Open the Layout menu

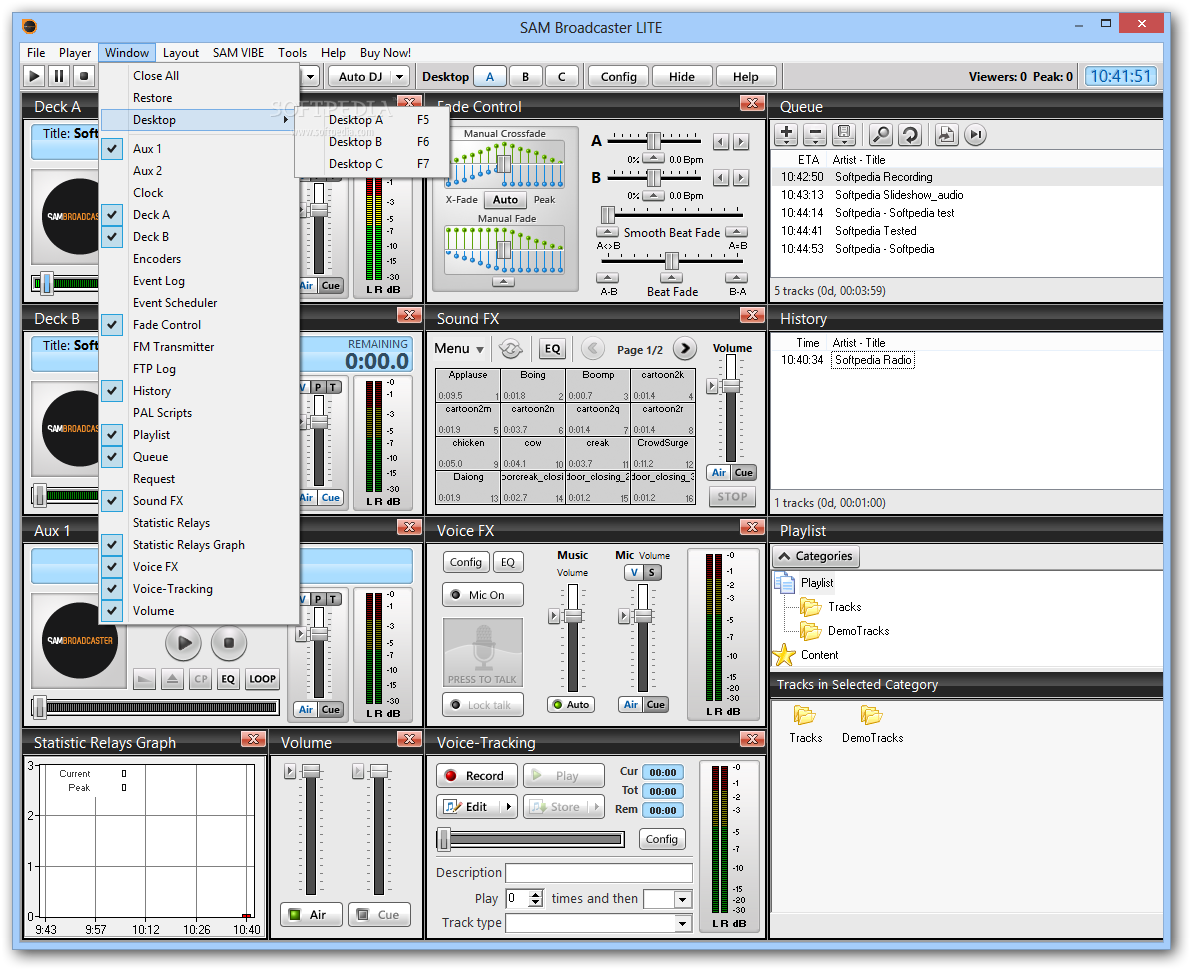181,52
